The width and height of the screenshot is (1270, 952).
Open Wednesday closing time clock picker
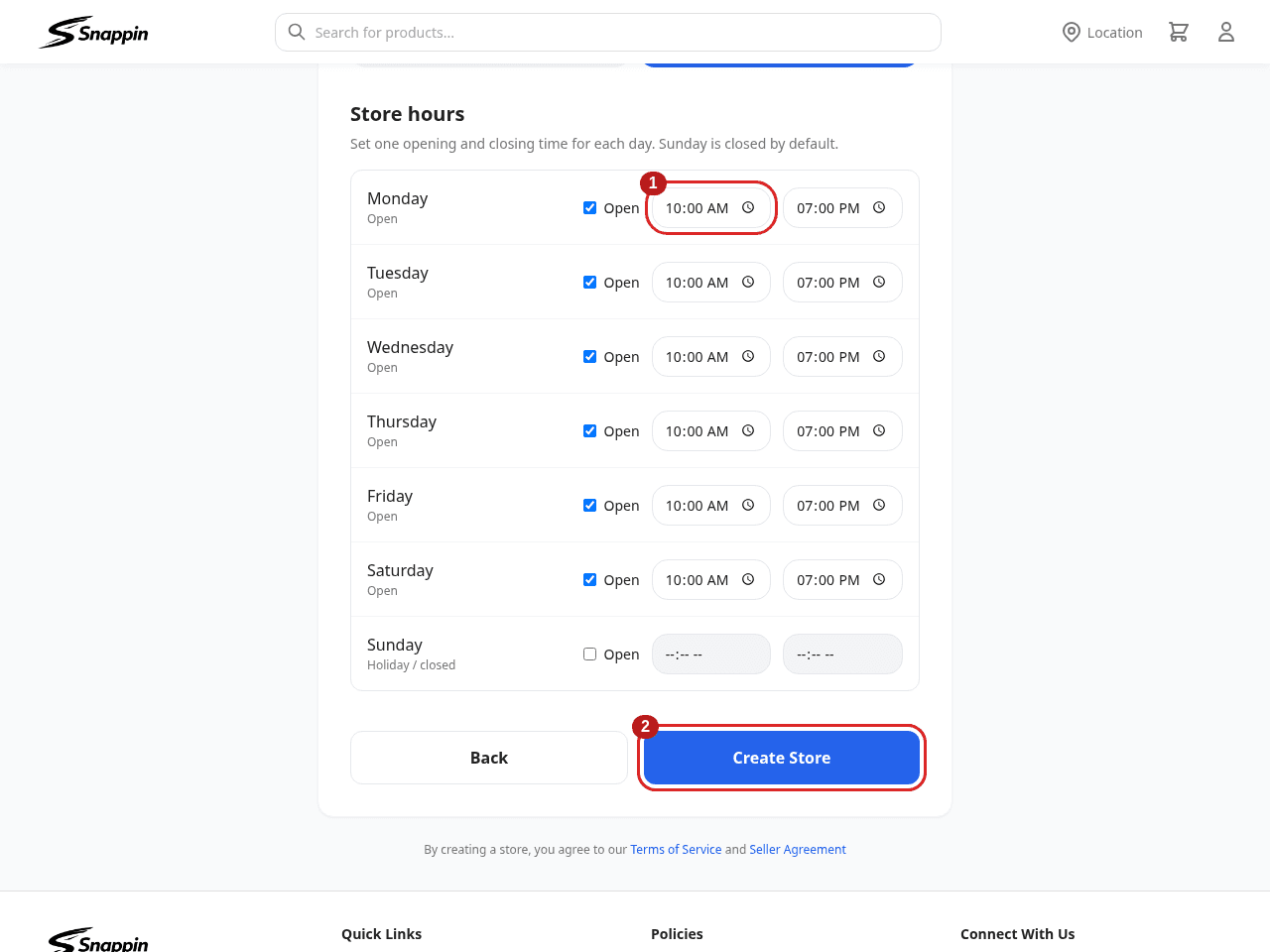pos(879,356)
